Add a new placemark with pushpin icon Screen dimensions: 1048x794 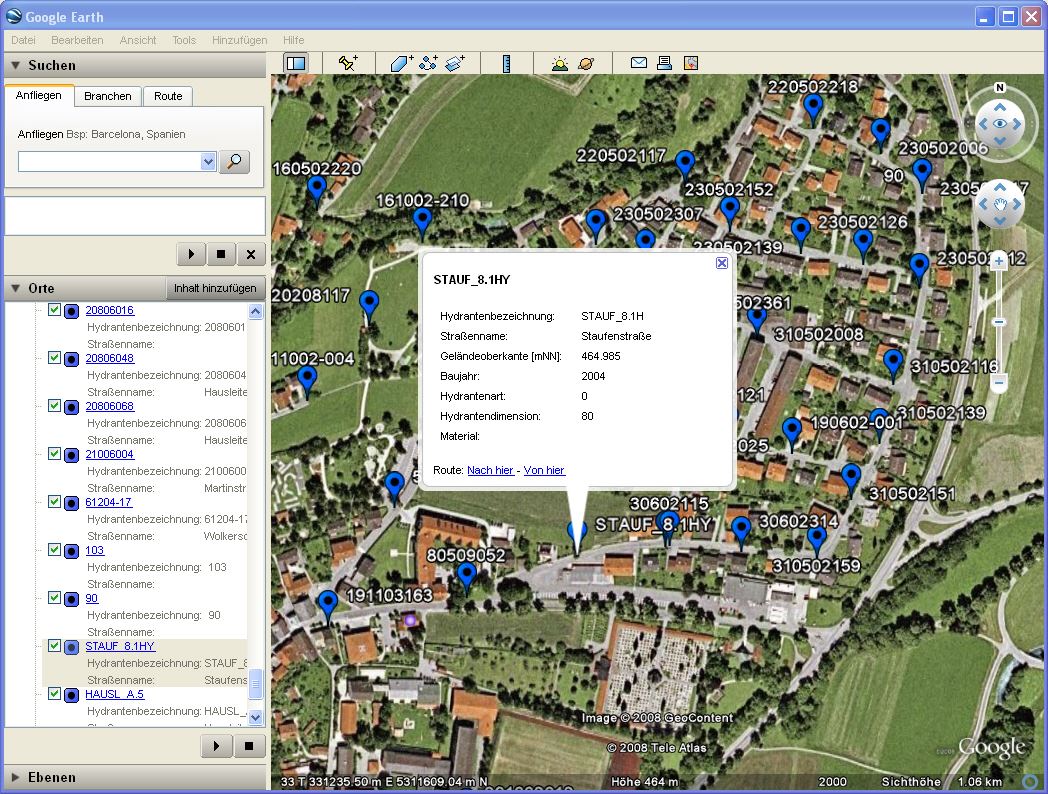(x=348, y=63)
